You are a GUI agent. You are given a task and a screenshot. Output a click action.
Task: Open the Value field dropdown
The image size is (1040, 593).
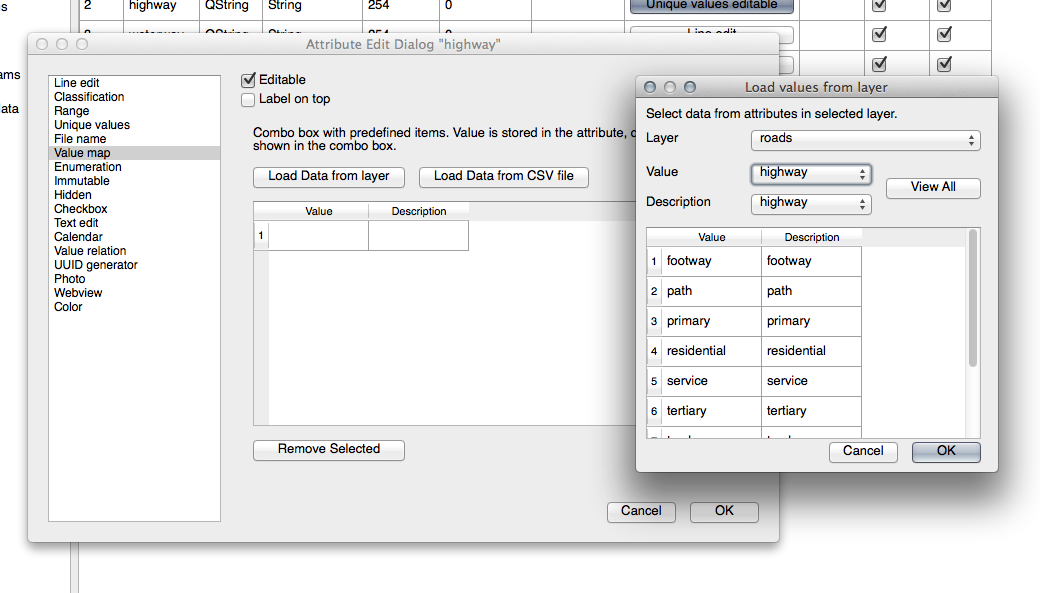(811, 174)
